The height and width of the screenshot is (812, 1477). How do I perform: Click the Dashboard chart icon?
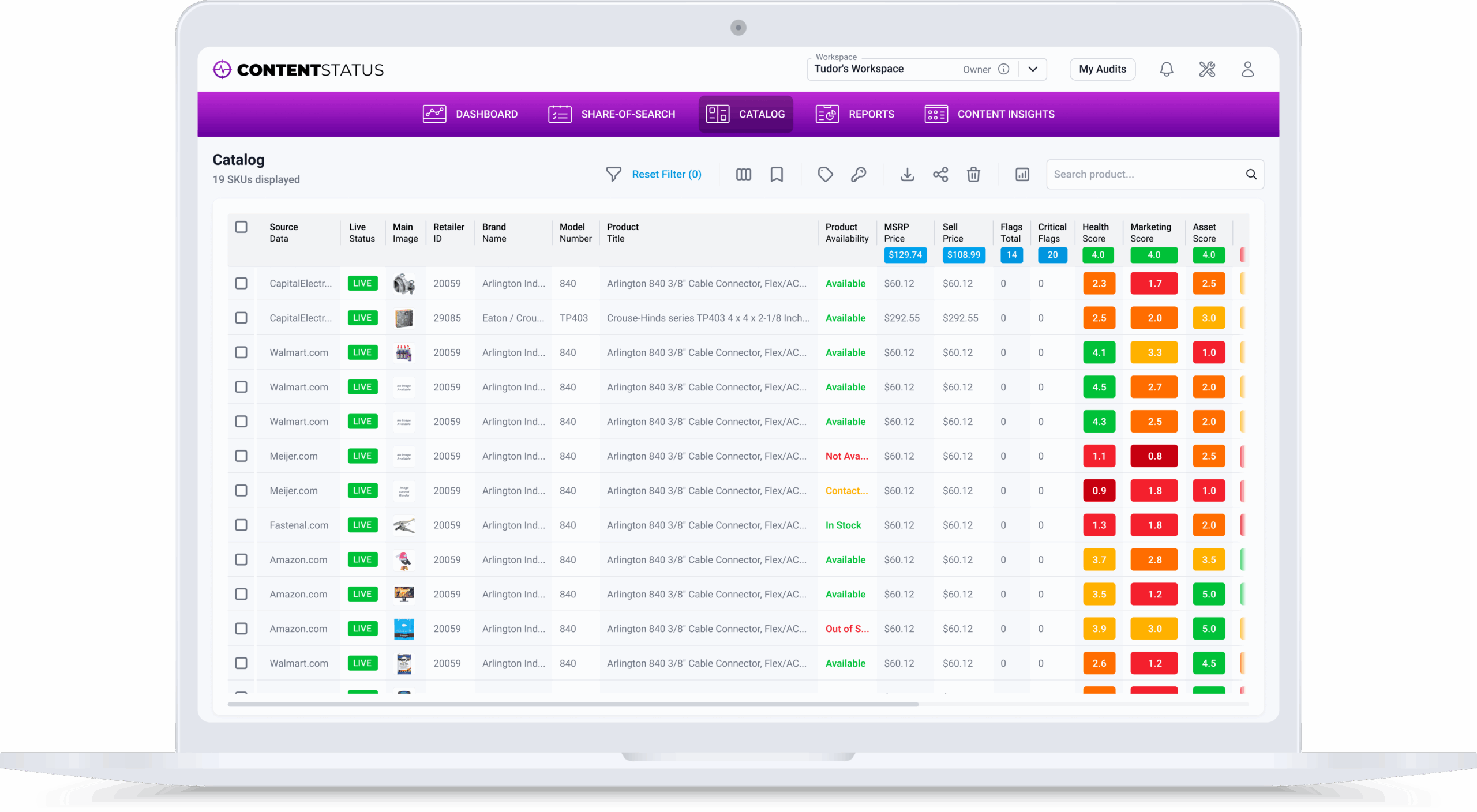point(434,114)
